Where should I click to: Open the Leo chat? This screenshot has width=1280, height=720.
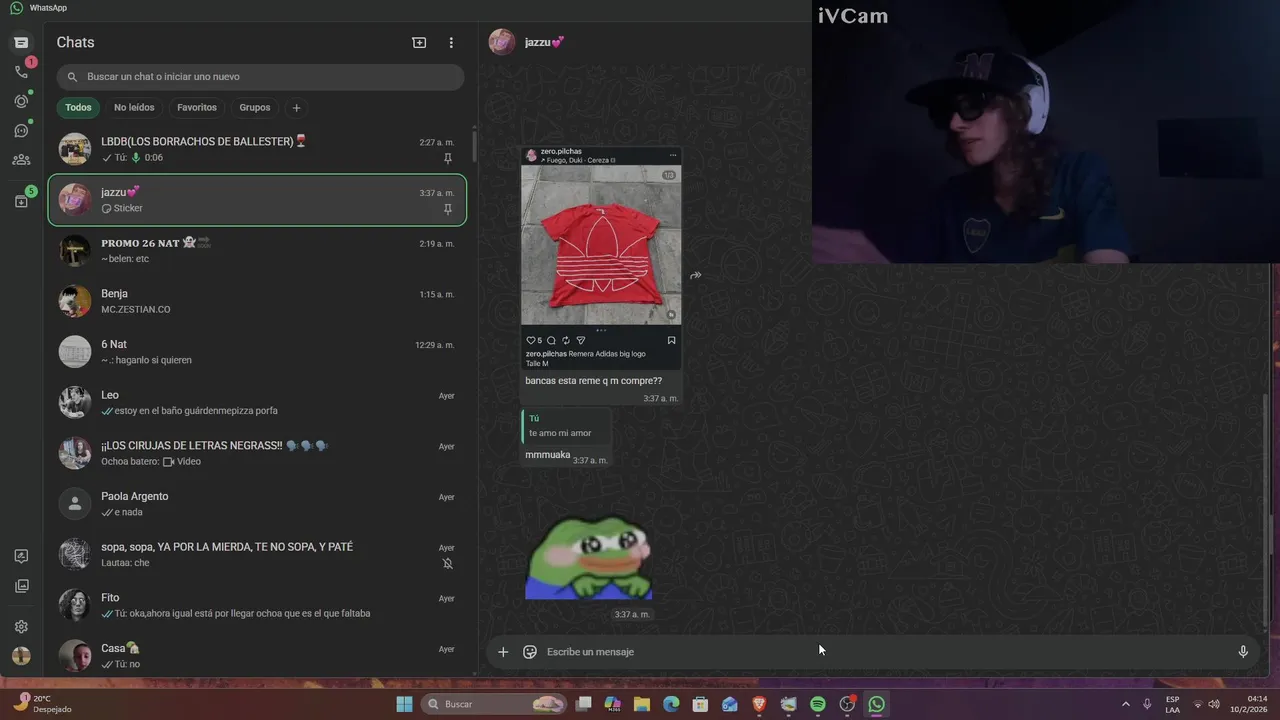click(257, 402)
